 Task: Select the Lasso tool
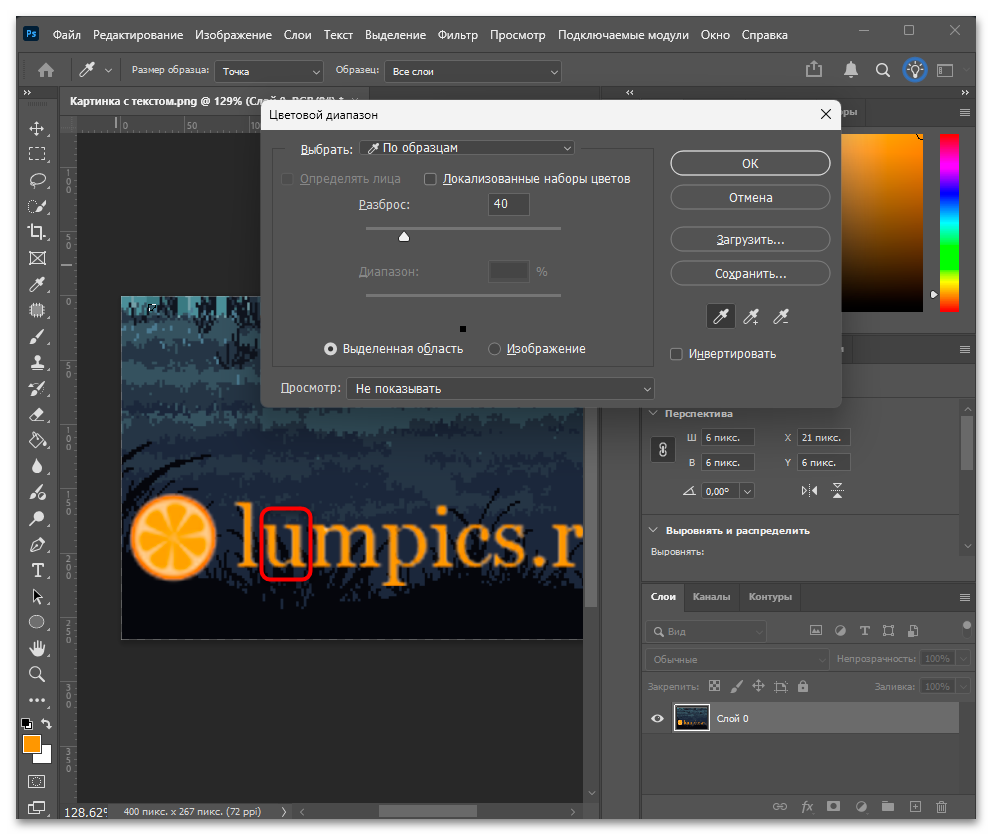pyautogui.click(x=37, y=180)
